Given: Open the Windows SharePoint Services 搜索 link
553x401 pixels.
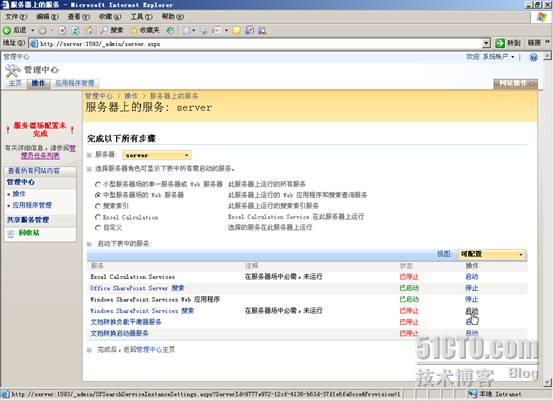Looking at the screenshot, I should [x=142, y=311].
